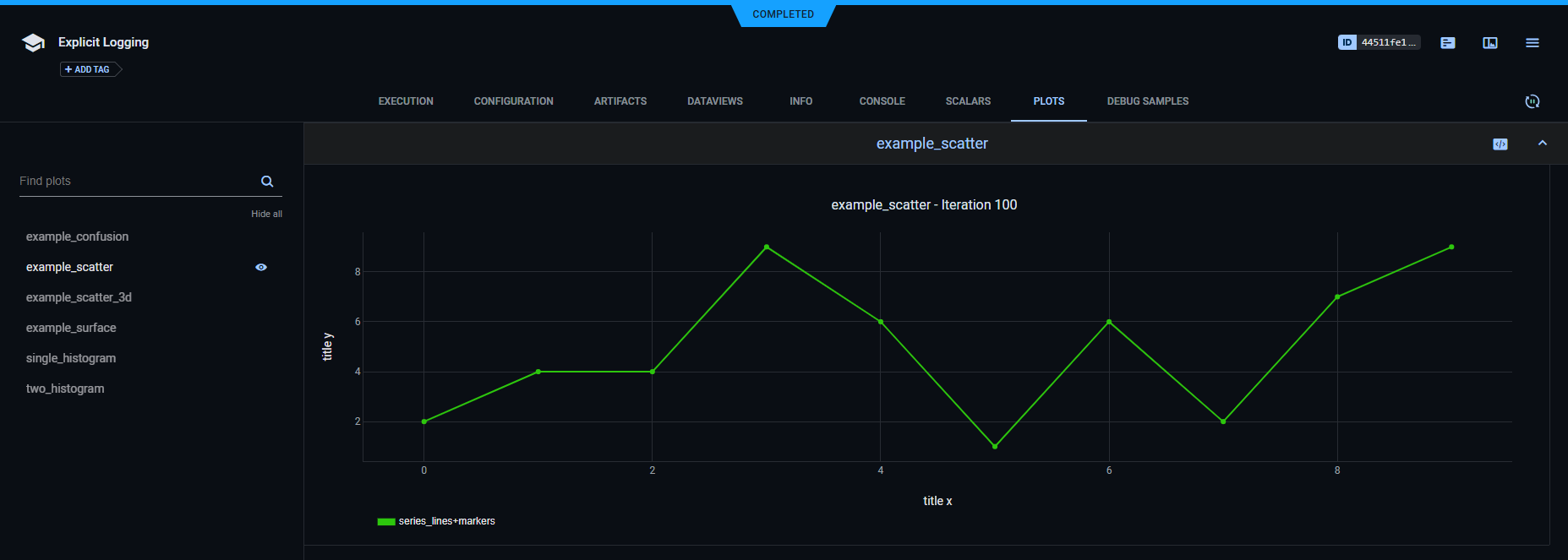Click the auto-refresh icon beside the tabs

point(1532,101)
